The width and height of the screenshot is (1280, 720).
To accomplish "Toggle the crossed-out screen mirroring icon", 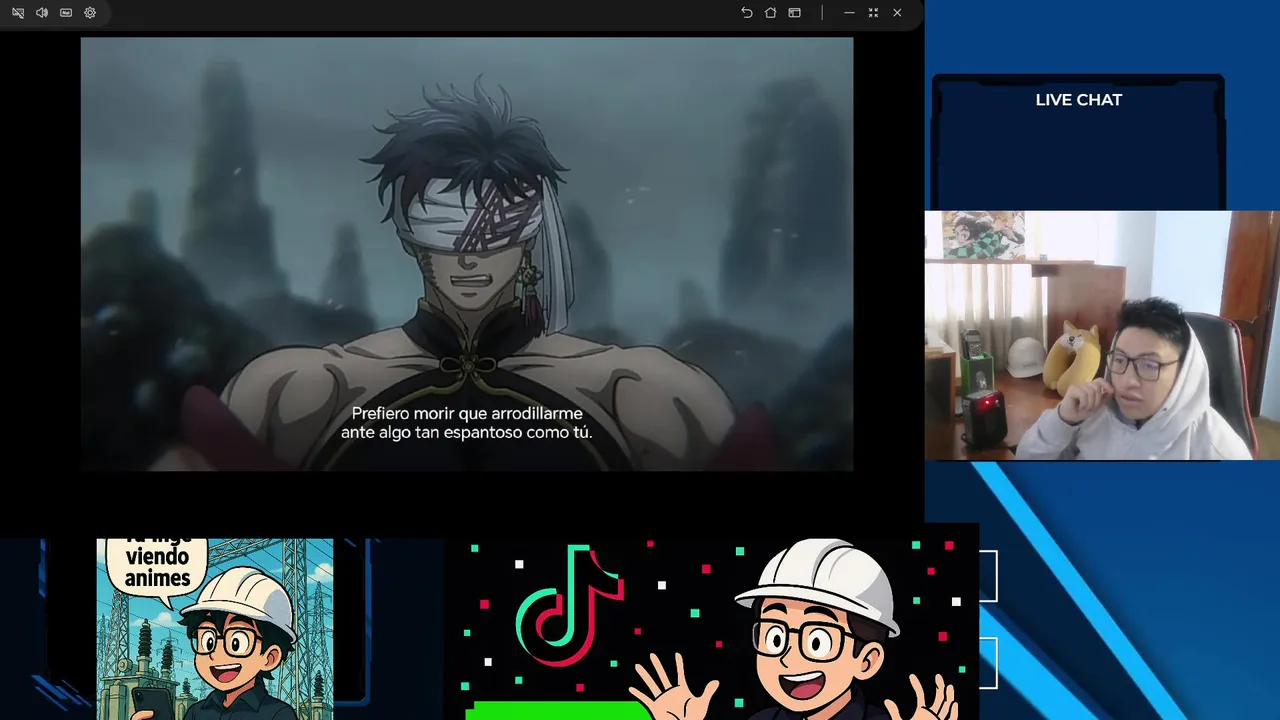I will coord(18,13).
